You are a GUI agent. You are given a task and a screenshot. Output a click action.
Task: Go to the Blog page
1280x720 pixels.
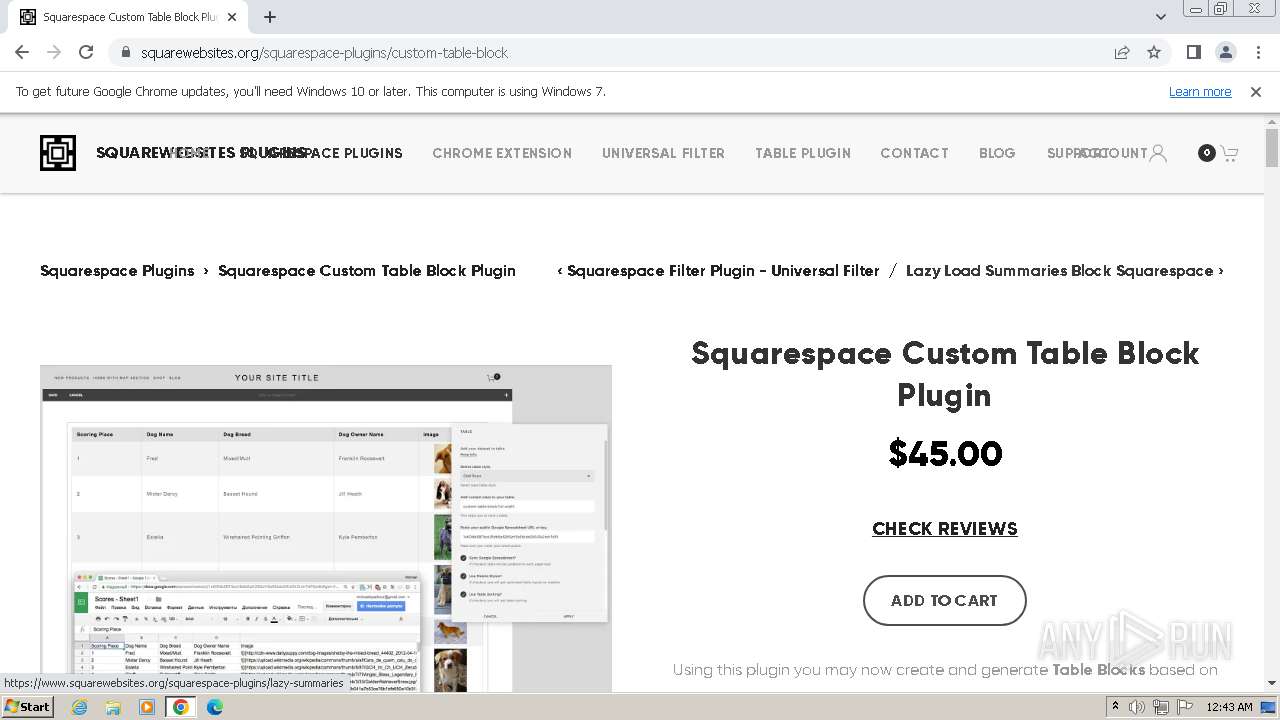(997, 153)
